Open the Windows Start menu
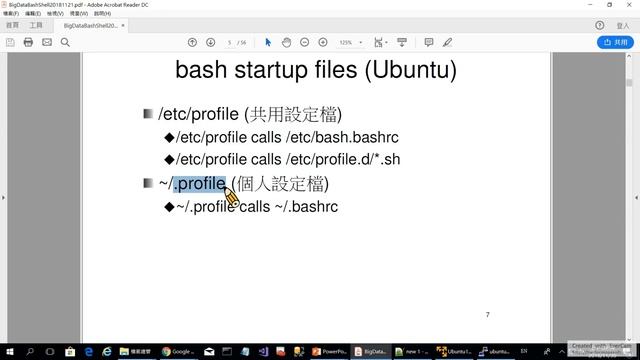Image resolution: width=640 pixels, height=360 pixels. [10, 351]
